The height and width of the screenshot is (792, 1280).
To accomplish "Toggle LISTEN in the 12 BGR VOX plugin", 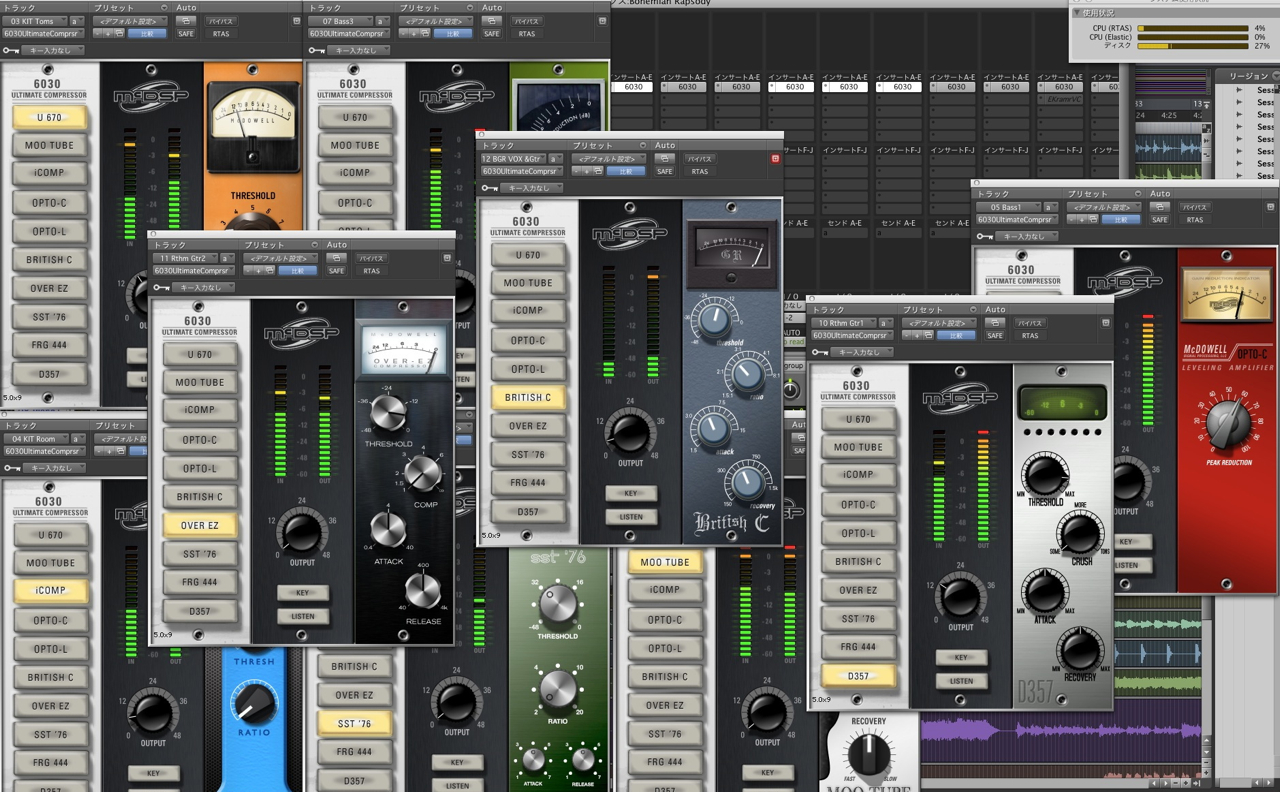I will 631,517.
